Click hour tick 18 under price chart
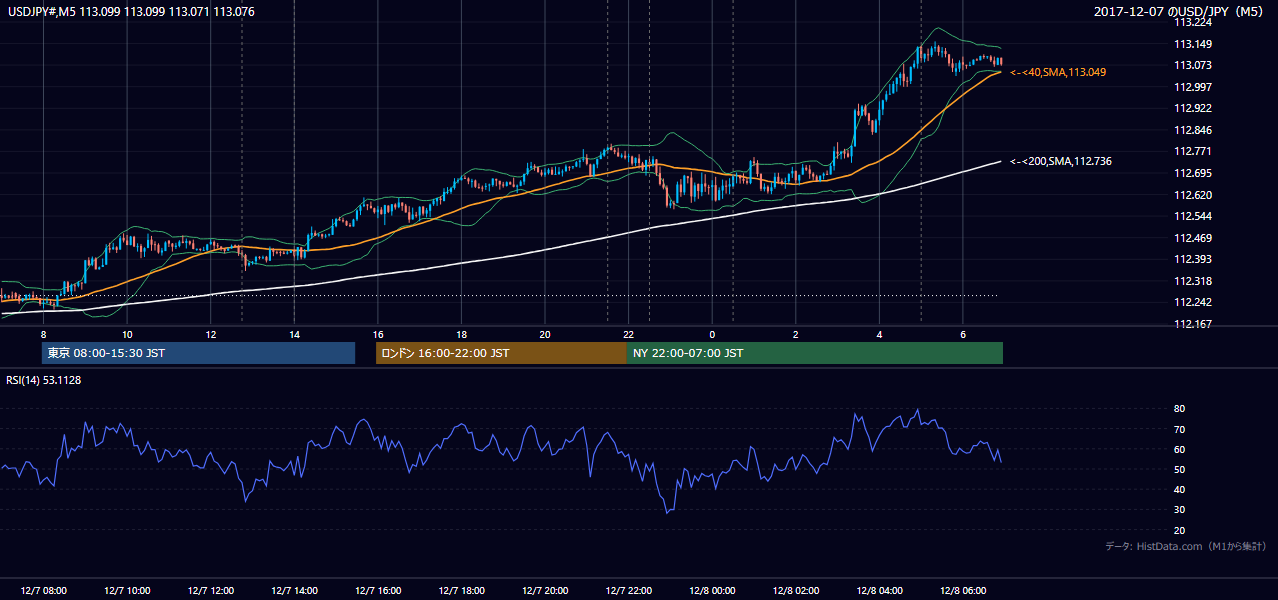Screen dimensions: 1278x600 pos(461,334)
